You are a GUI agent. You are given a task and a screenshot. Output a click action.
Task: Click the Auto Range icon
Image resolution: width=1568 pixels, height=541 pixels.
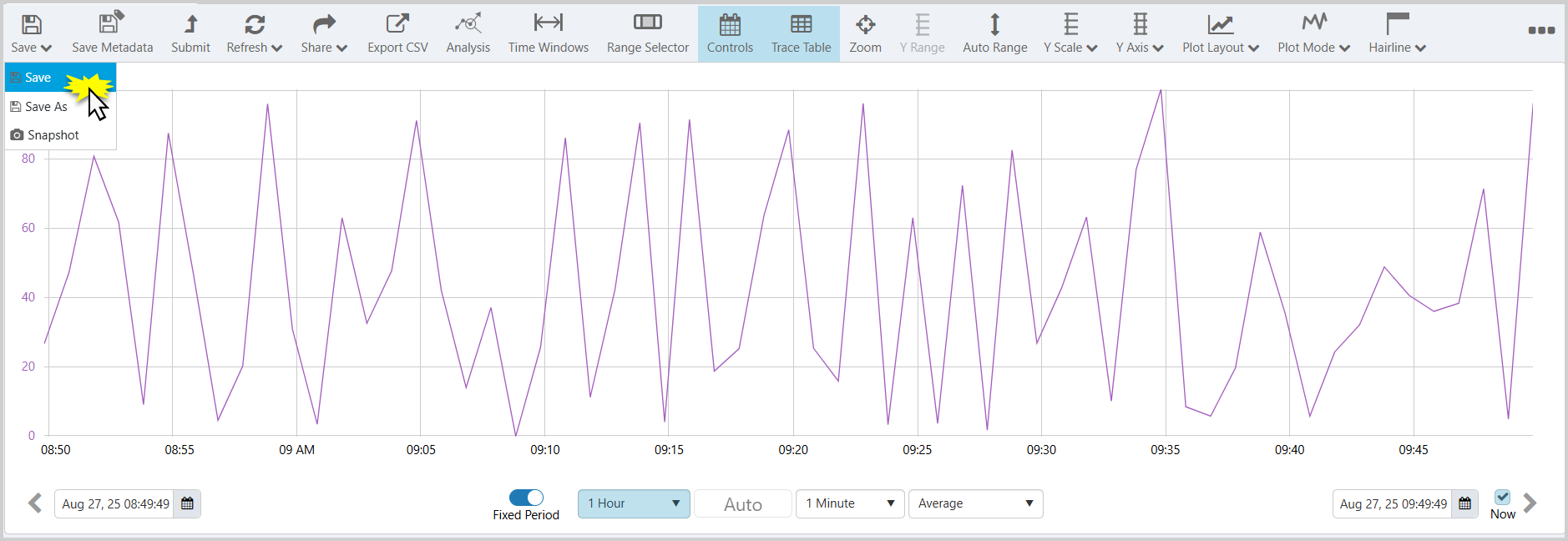[994, 24]
